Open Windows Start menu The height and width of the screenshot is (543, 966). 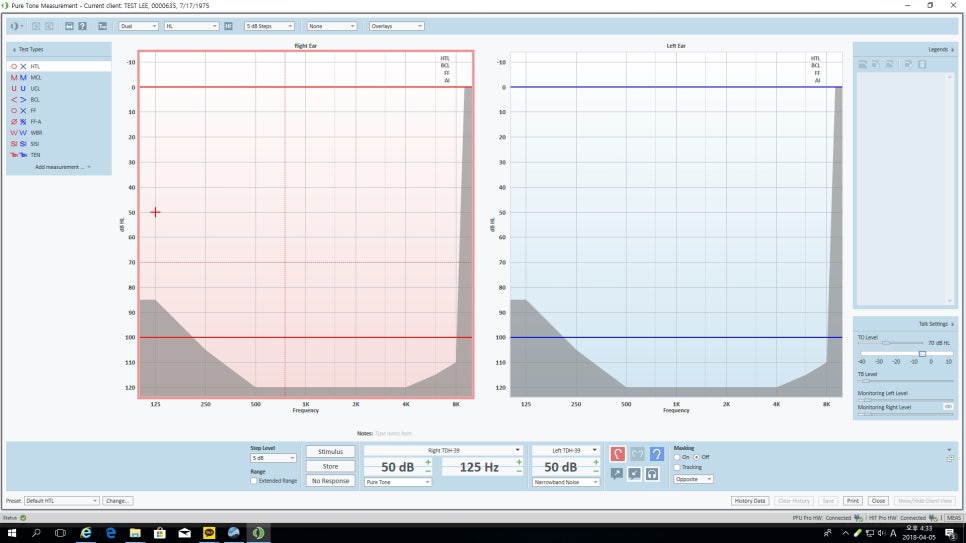tap(12, 533)
